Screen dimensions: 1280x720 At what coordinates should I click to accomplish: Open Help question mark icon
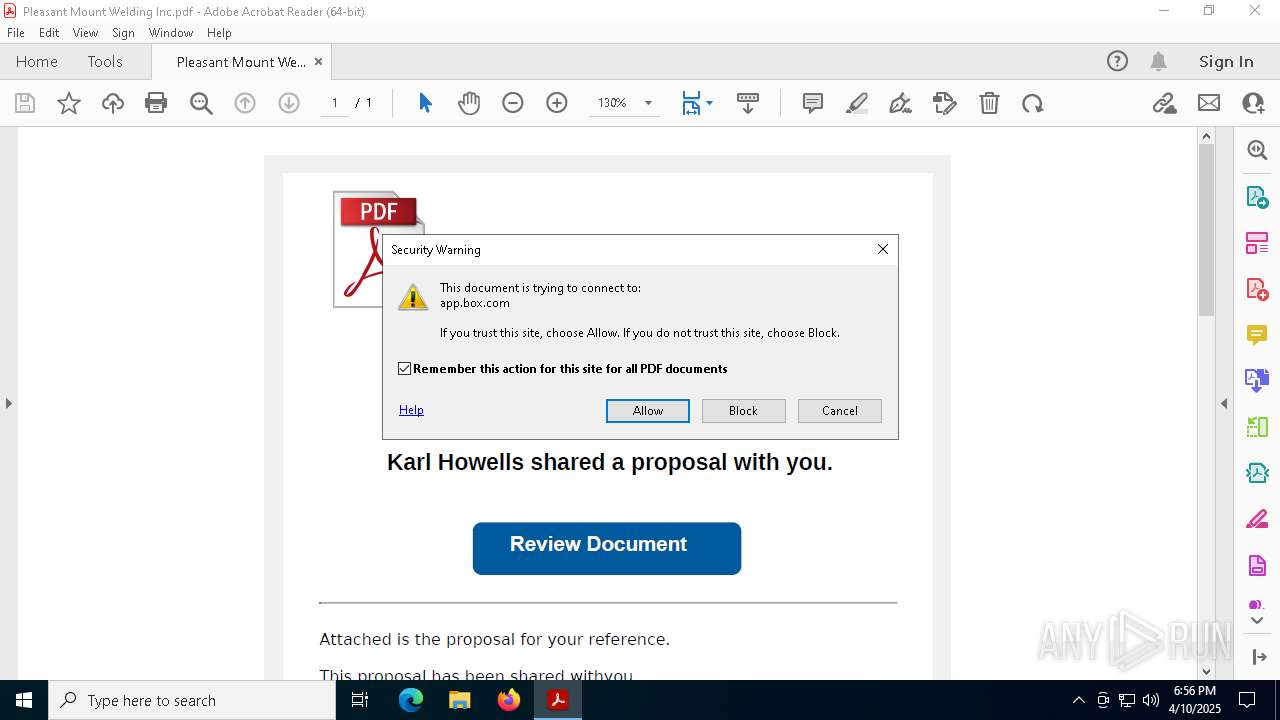1117,61
